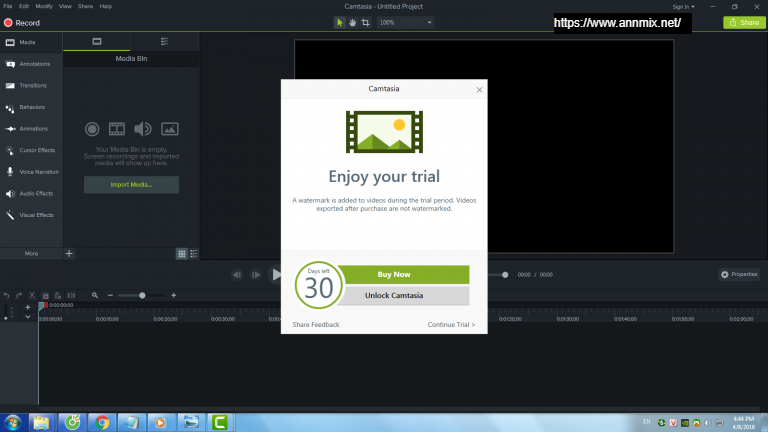Click the speaker audio icon in Media Bin
The height and width of the screenshot is (432, 768).
[x=143, y=129]
